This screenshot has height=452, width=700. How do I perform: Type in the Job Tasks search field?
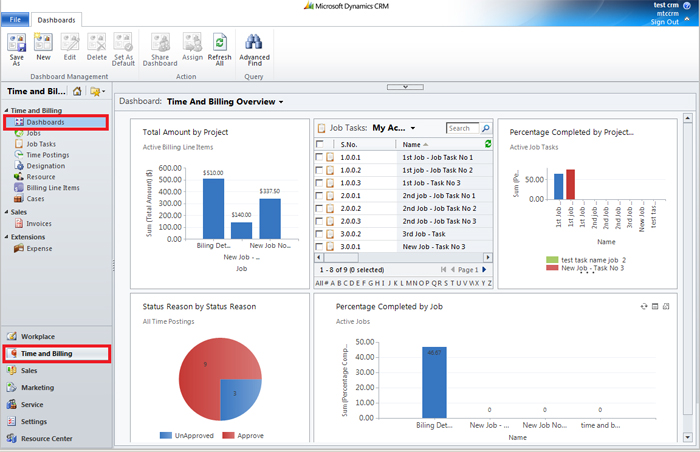pyautogui.click(x=462, y=128)
